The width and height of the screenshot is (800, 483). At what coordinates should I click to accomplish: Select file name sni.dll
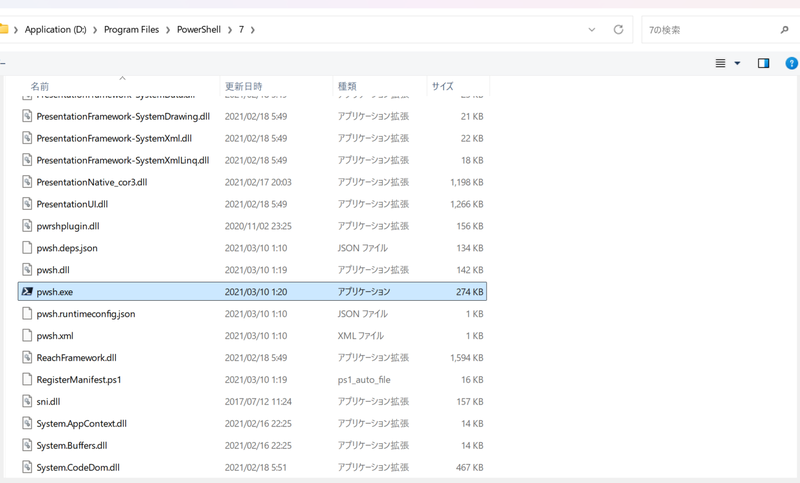point(48,401)
